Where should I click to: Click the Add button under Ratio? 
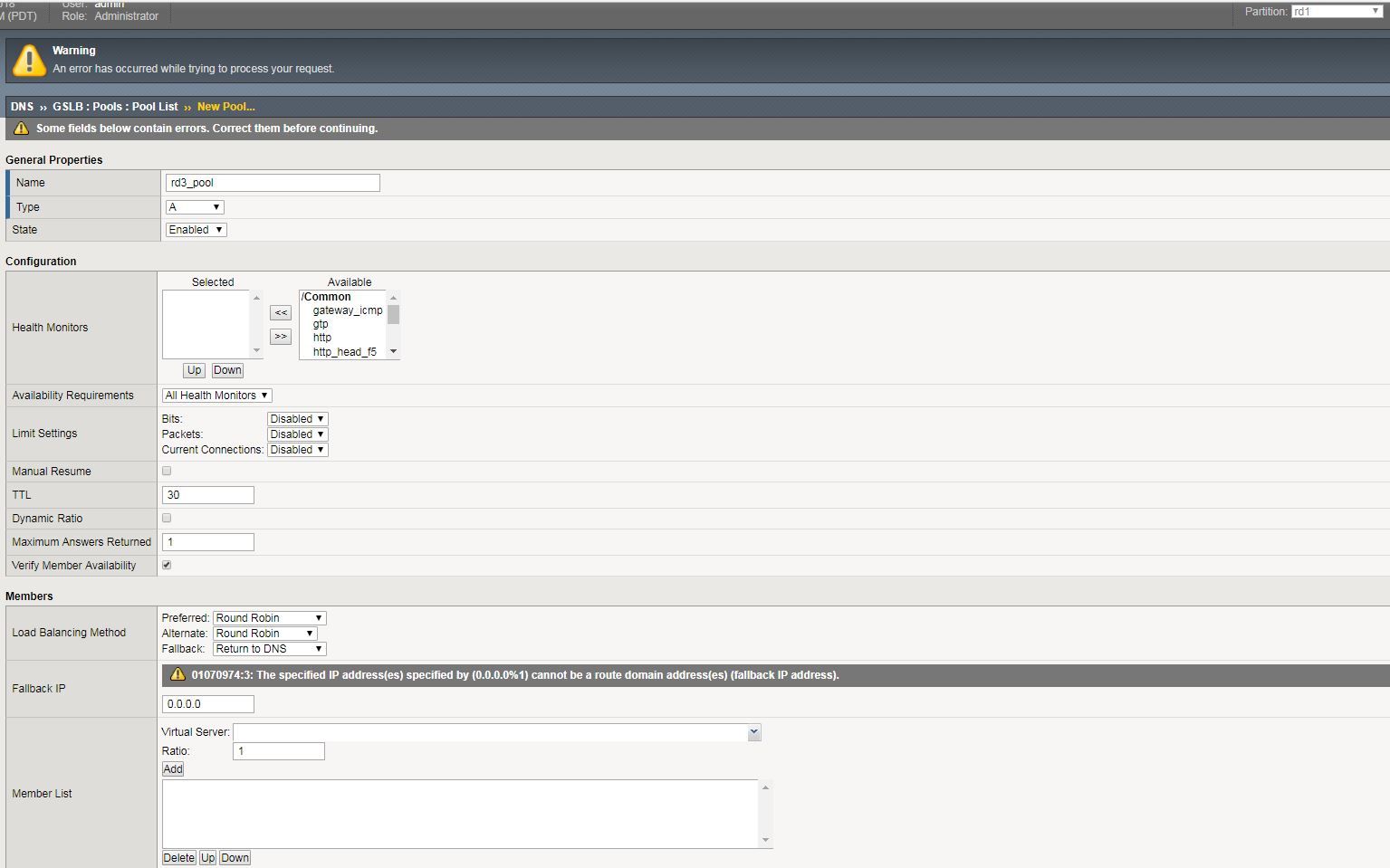(172, 768)
